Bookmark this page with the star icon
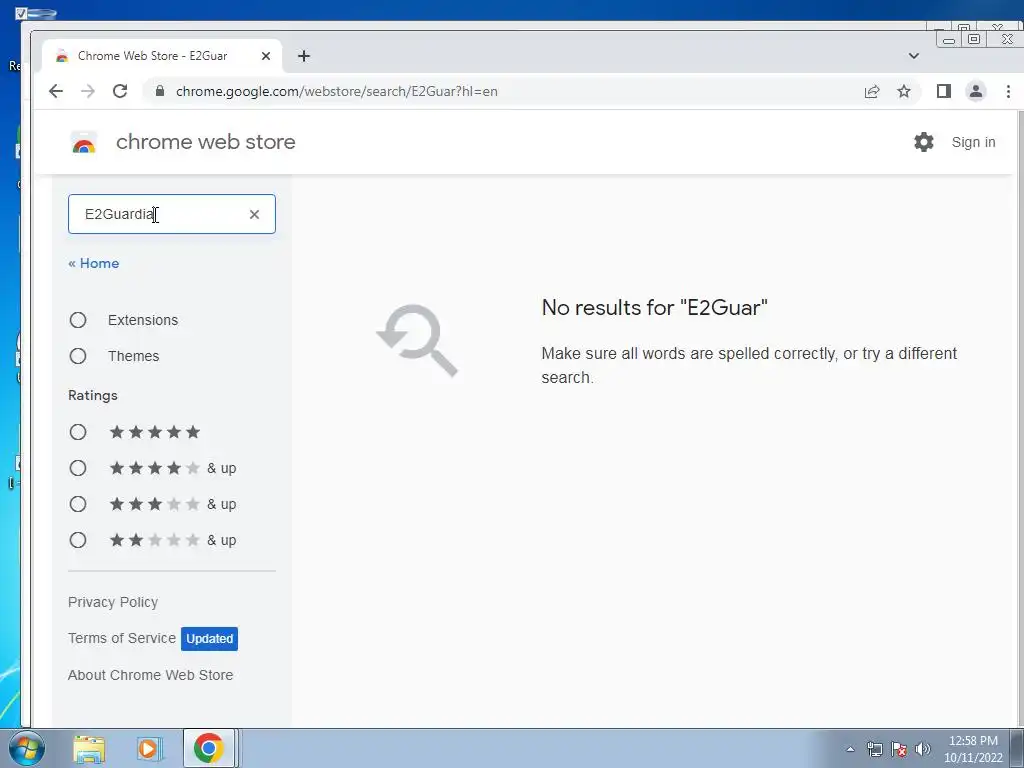The width and height of the screenshot is (1024, 768). 904,91
